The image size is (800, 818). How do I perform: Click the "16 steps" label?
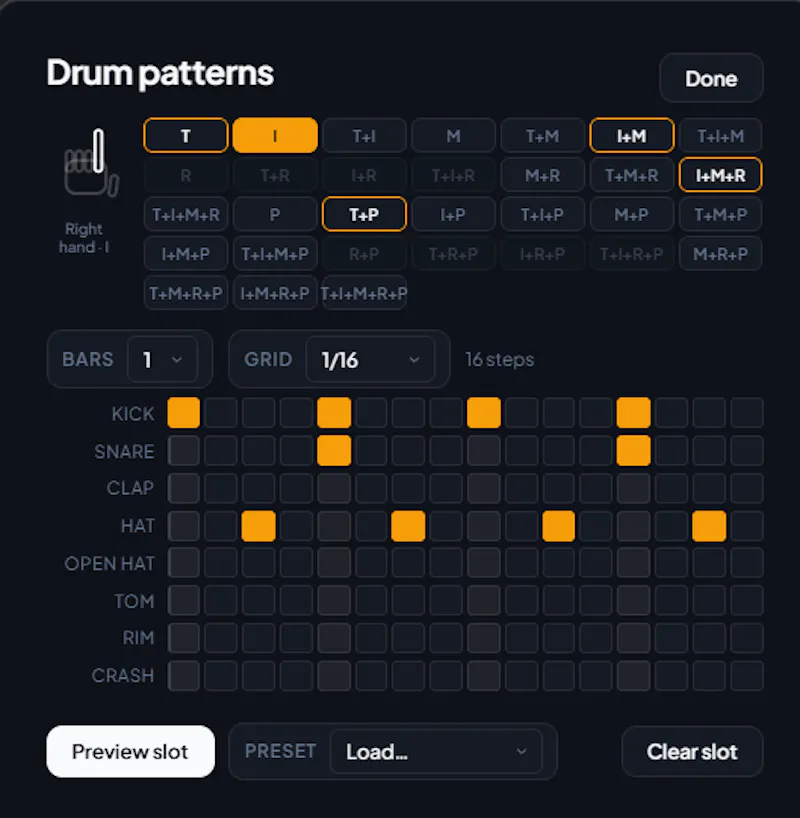point(500,359)
